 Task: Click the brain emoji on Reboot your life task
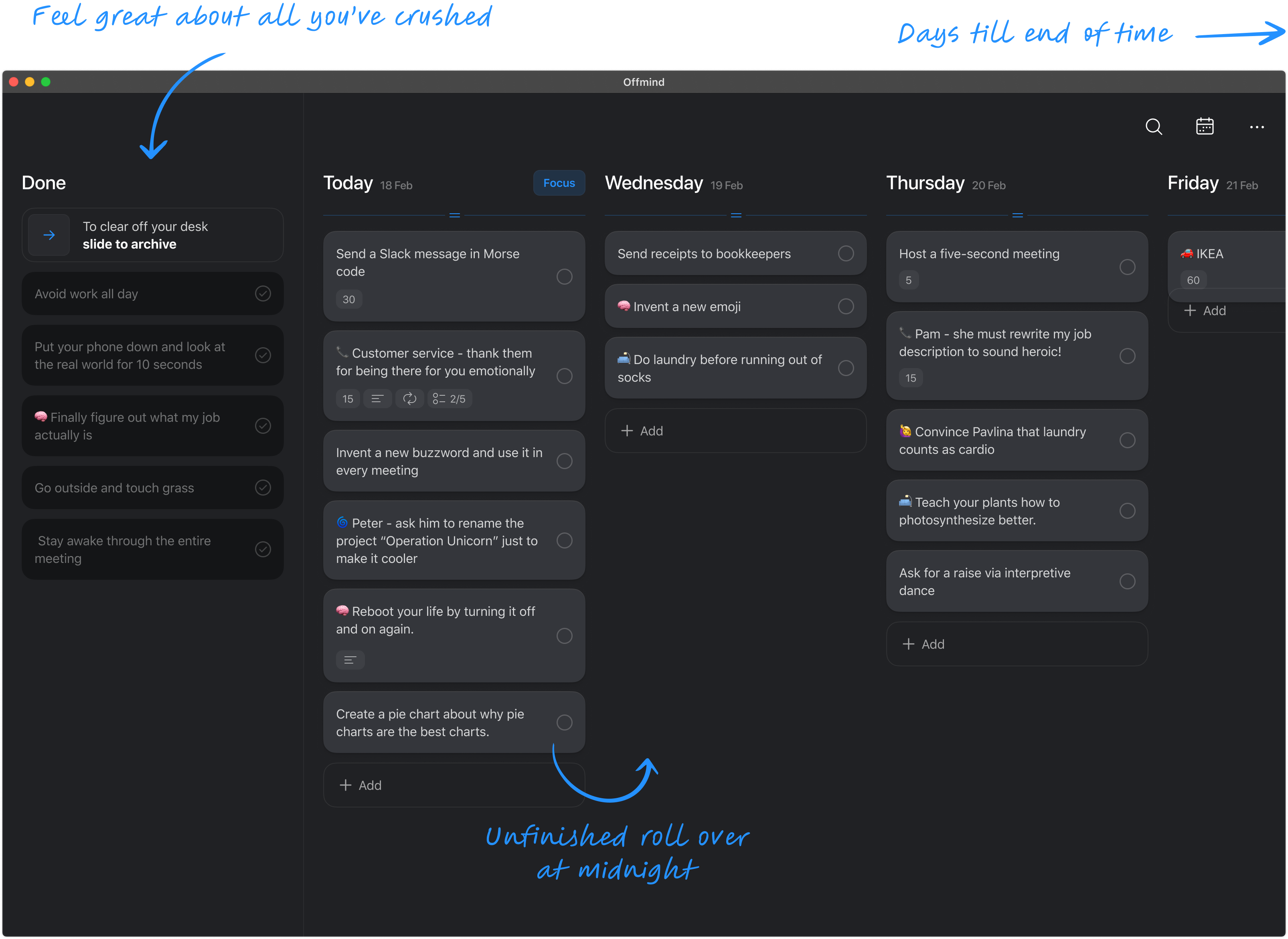point(342,610)
